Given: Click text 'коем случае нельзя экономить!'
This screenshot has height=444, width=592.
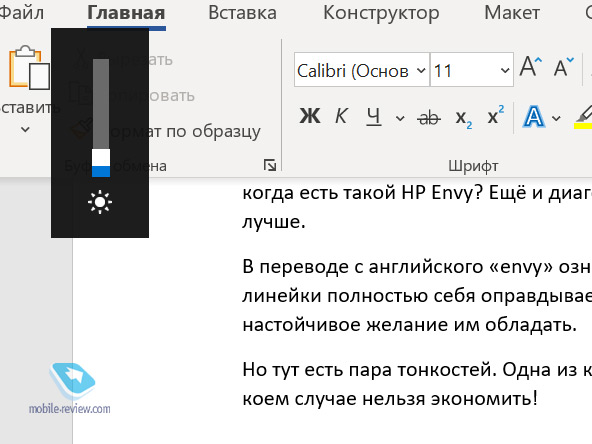Looking at the screenshot, I should click(390, 398).
